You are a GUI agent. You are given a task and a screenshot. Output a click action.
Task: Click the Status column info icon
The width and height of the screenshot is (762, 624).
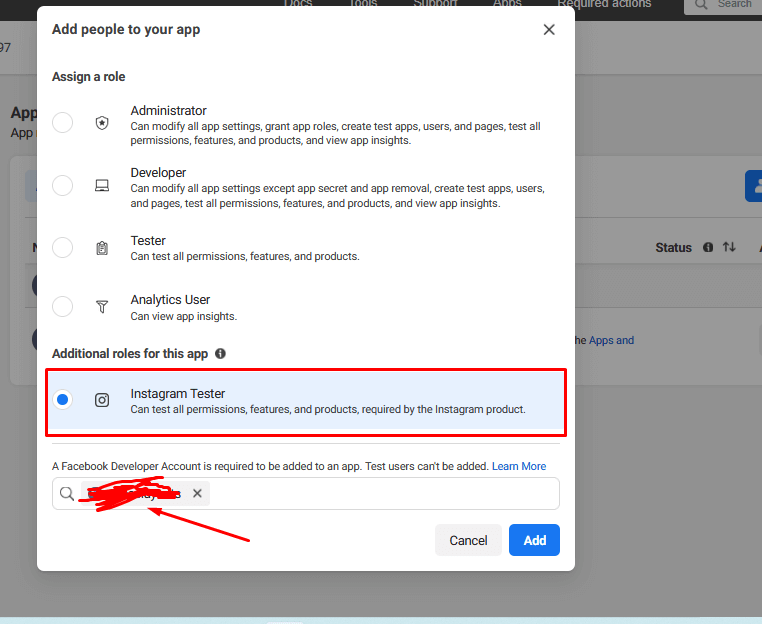click(708, 247)
